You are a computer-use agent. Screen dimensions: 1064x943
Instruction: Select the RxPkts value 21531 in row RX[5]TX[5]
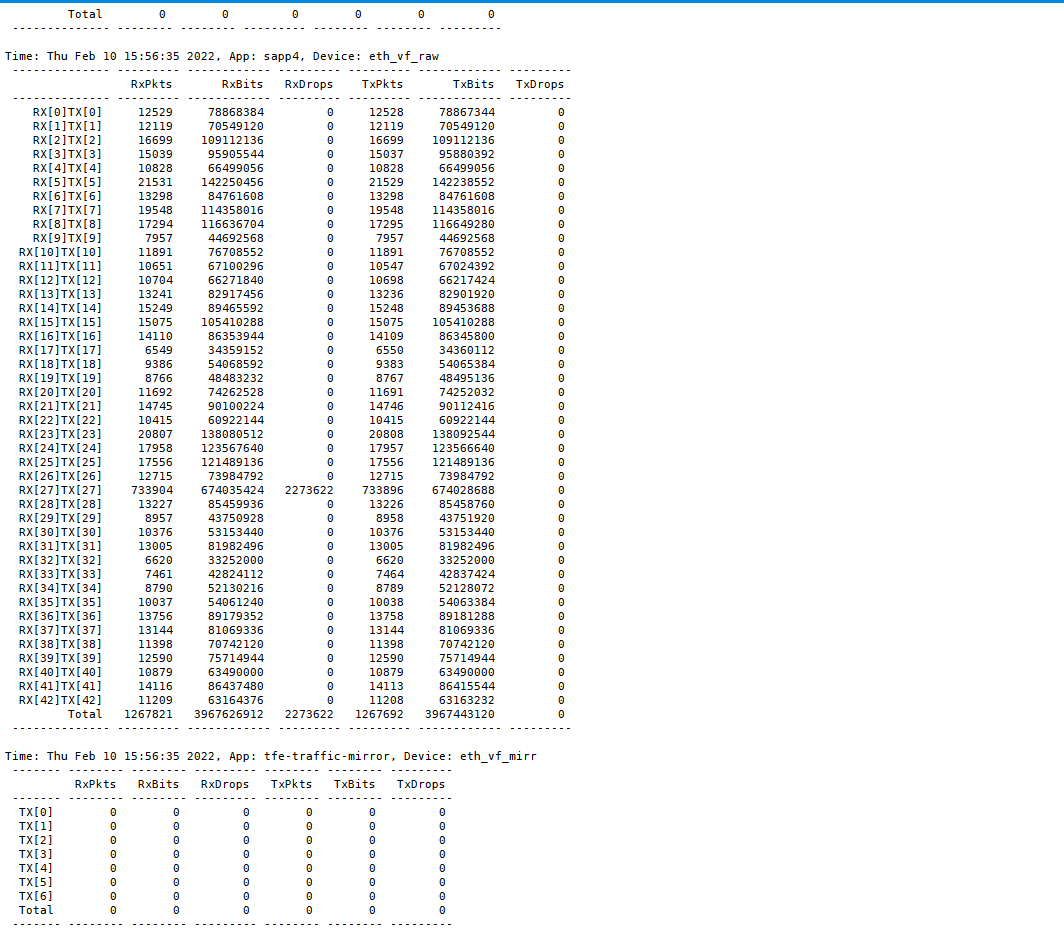point(155,183)
